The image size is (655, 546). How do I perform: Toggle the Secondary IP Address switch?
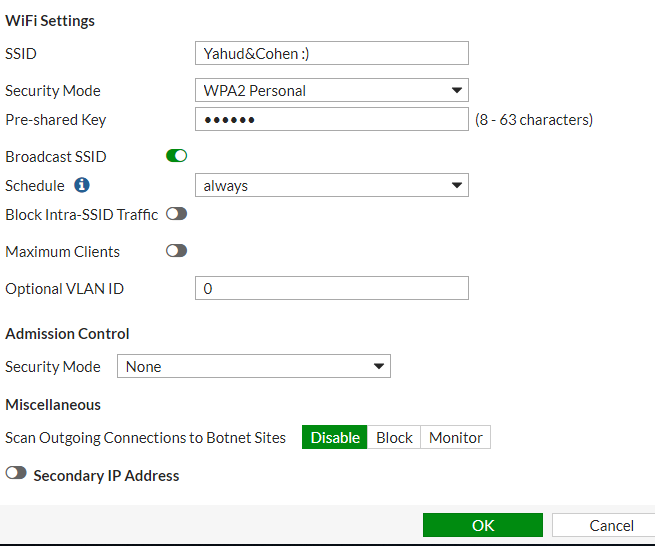click(16, 475)
